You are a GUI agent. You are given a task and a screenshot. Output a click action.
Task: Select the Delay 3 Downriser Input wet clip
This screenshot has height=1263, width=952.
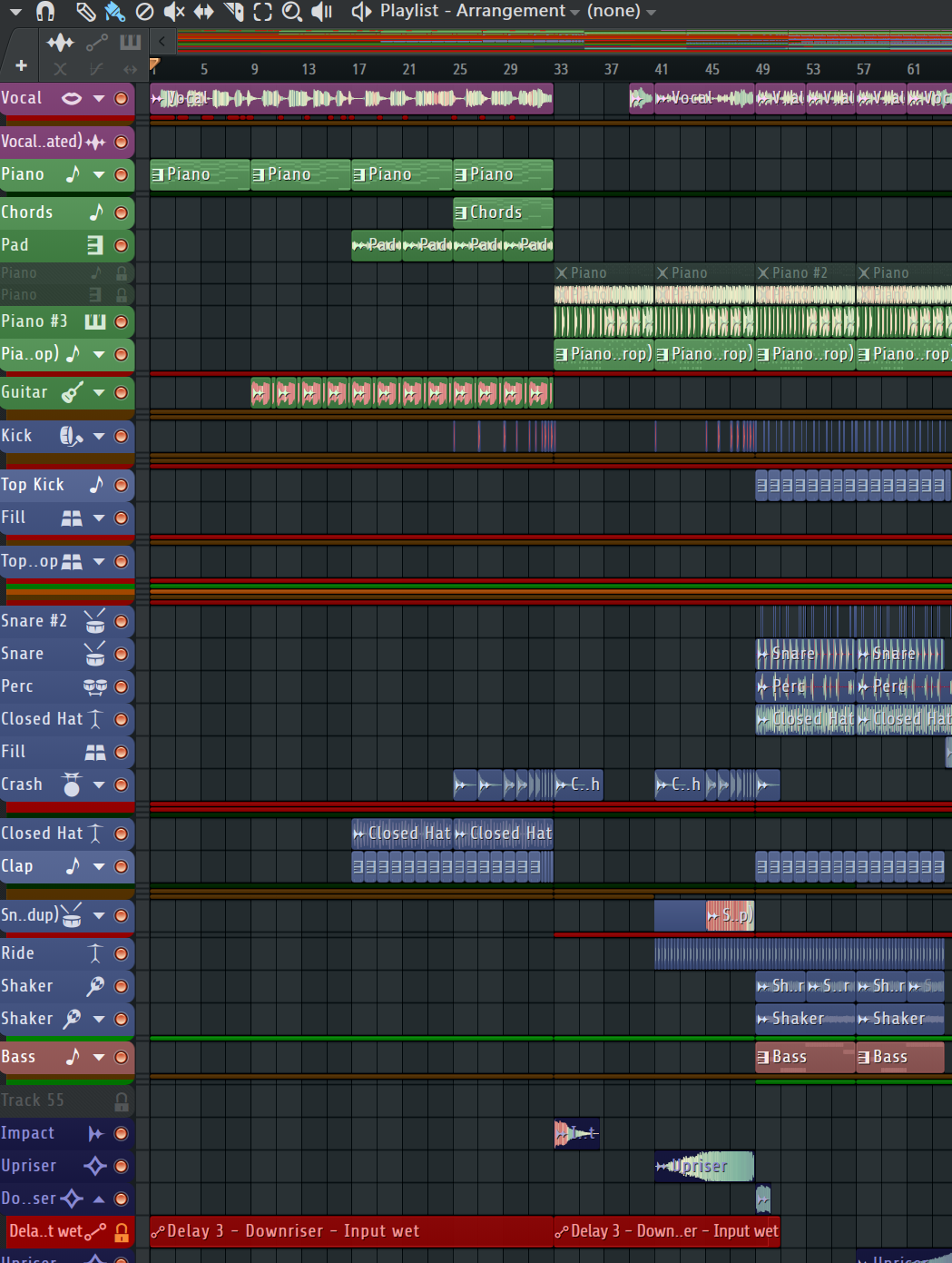pyautogui.click(x=351, y=1231)
